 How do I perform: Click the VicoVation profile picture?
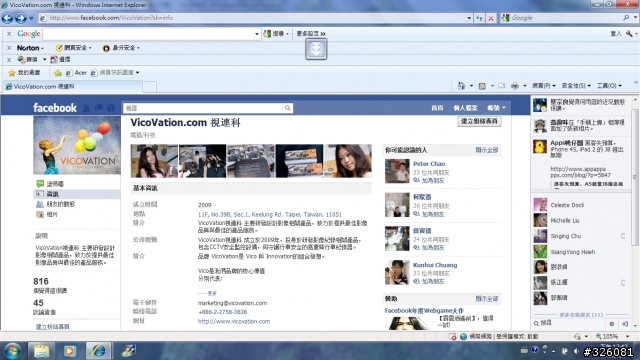click(77, 145)
